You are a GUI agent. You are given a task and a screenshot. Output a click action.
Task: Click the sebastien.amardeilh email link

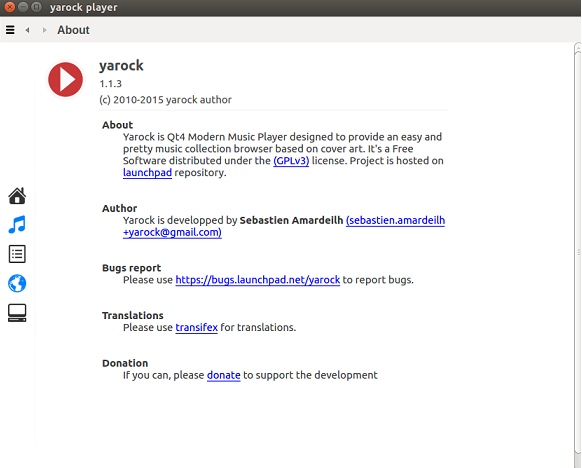click(284, 226)
